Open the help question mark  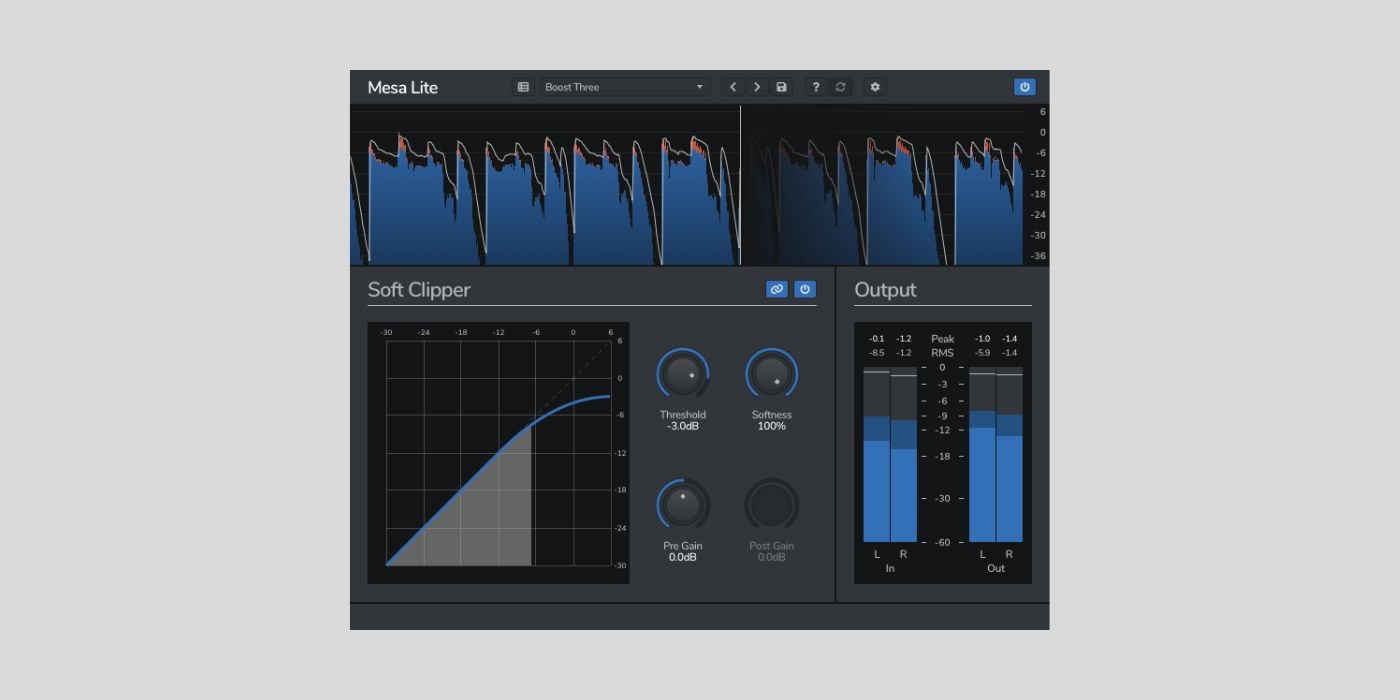(816, 87)
